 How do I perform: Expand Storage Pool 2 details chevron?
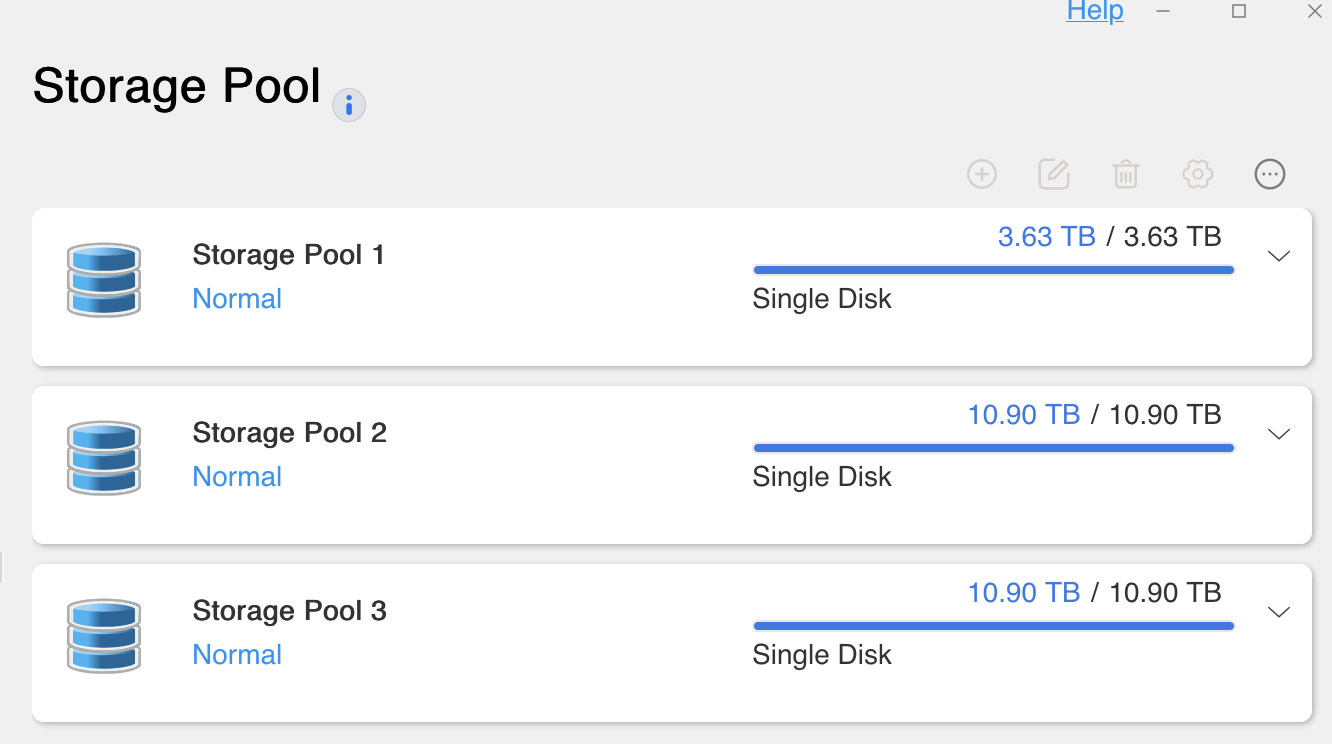[x=1279, y=434]
